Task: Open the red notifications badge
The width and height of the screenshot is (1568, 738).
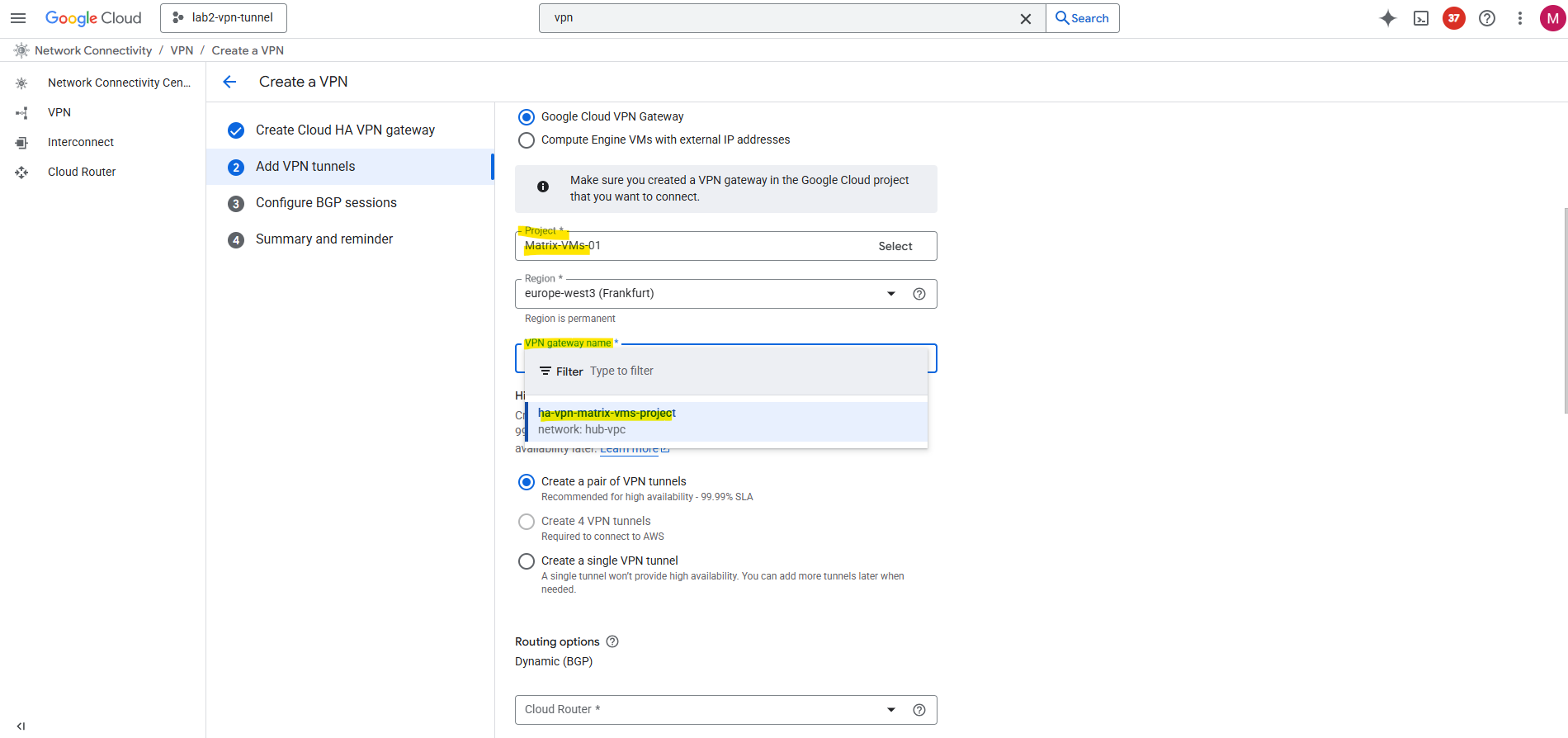Action: (x=1454, y=18)
